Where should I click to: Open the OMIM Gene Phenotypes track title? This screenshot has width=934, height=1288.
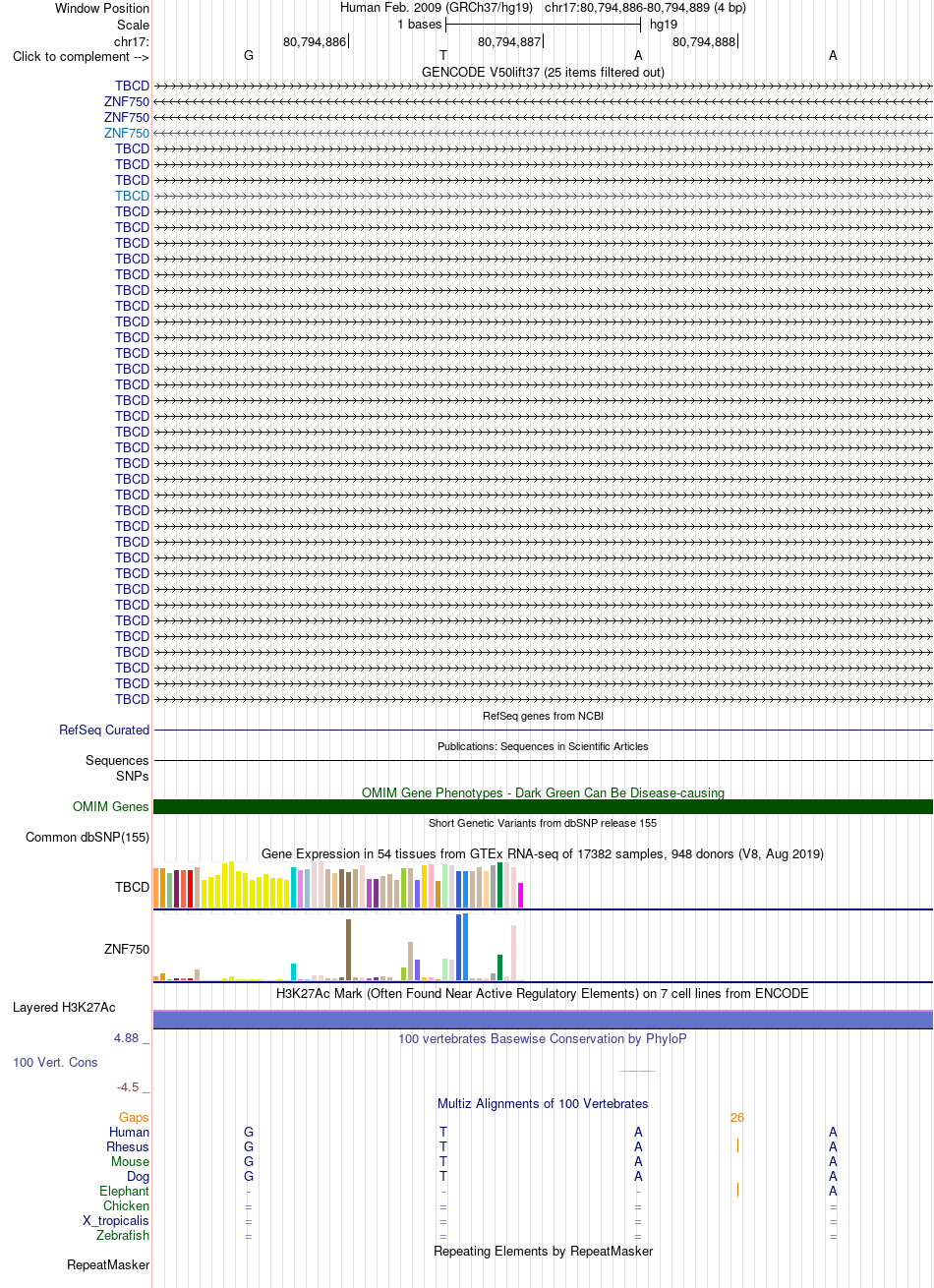[x=543, y=792]
